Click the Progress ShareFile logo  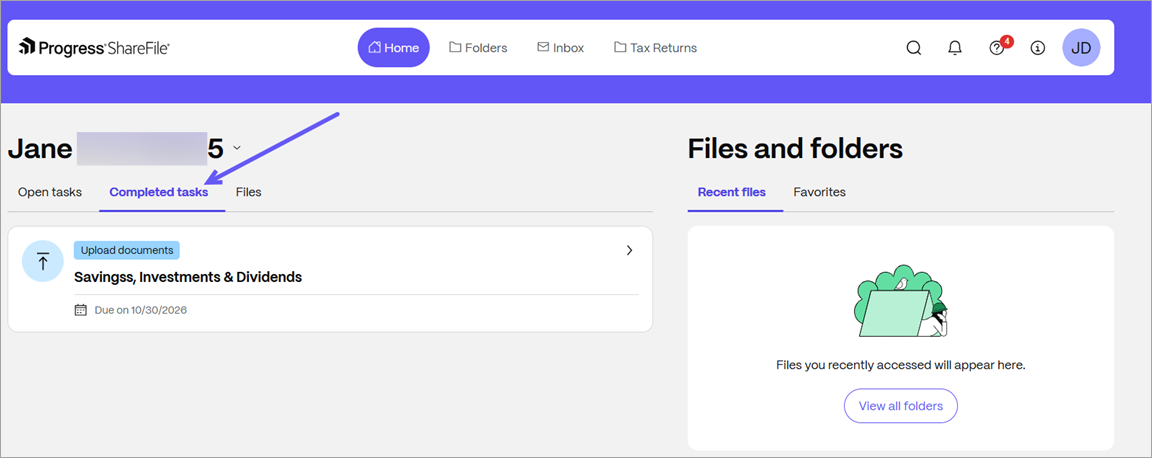(x=94, y=48)
